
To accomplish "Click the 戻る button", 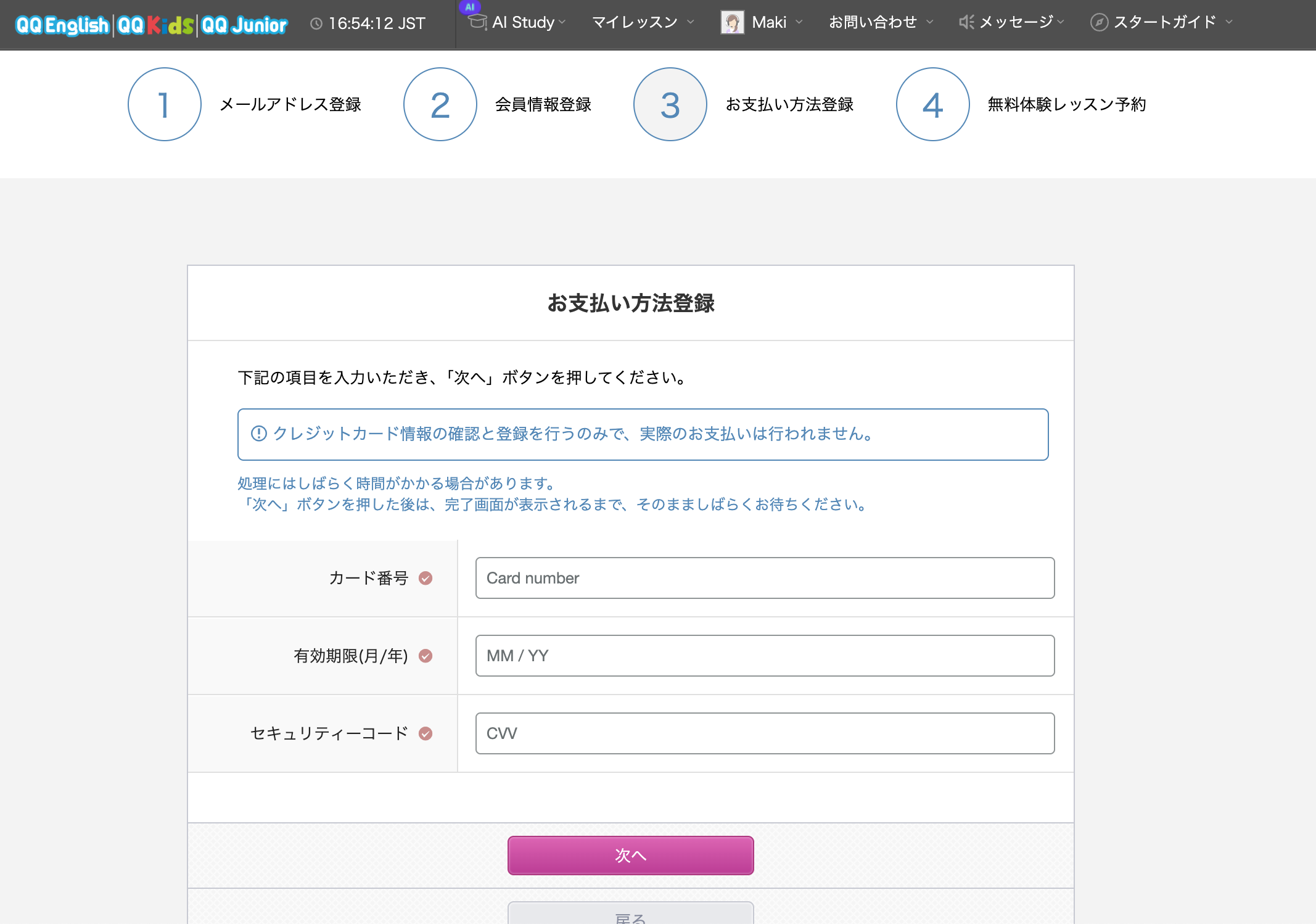I will tap(630, 914).
